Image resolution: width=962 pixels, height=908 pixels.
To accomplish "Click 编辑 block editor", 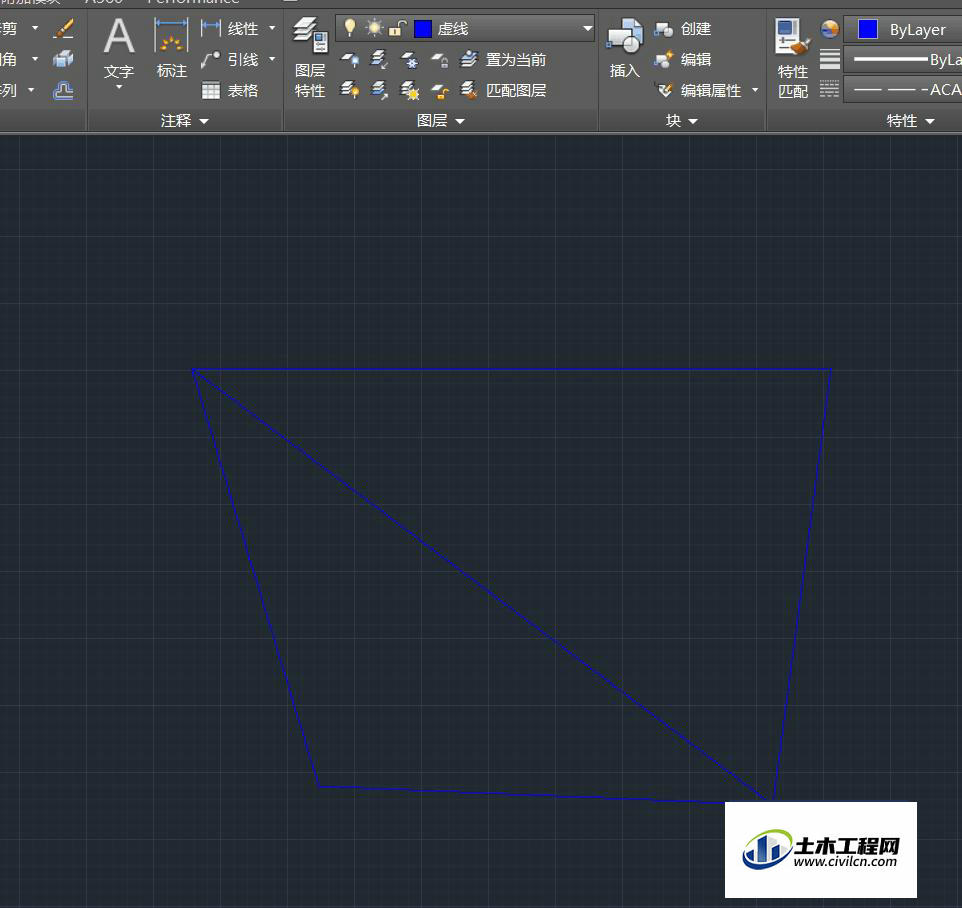I will [x=683, y=60].
